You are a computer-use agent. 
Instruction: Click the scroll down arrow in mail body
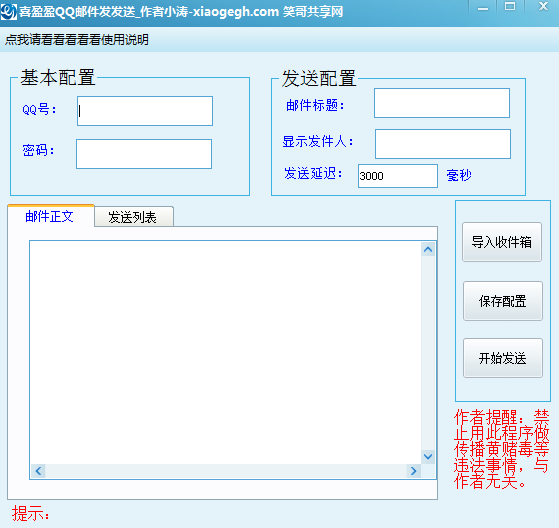(428, 456)
